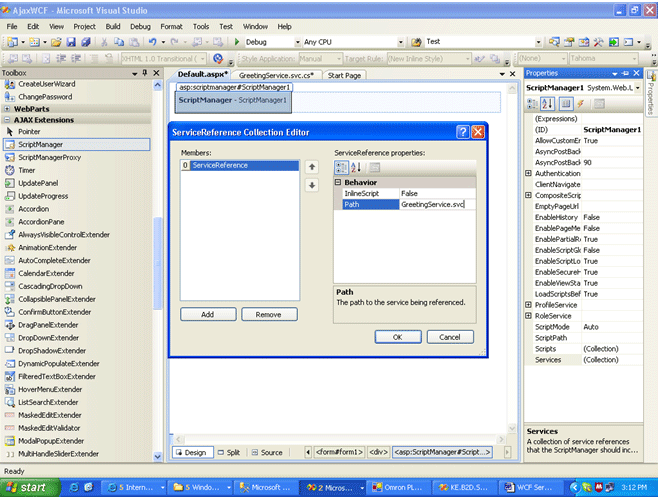Click the Toolbox scrollbar down arrow
The image size is (658, 497).
point(157,457)
